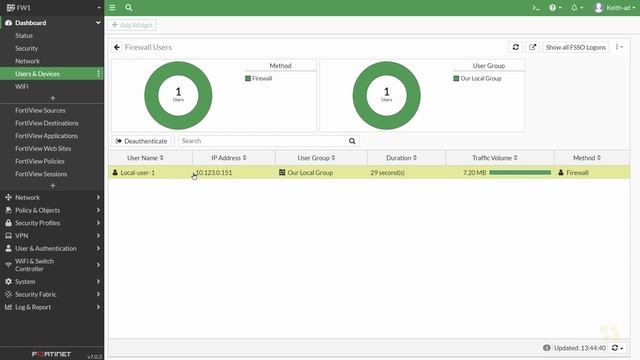
Task: Pop out the Firewall Users widget
Action: [532, 47]
